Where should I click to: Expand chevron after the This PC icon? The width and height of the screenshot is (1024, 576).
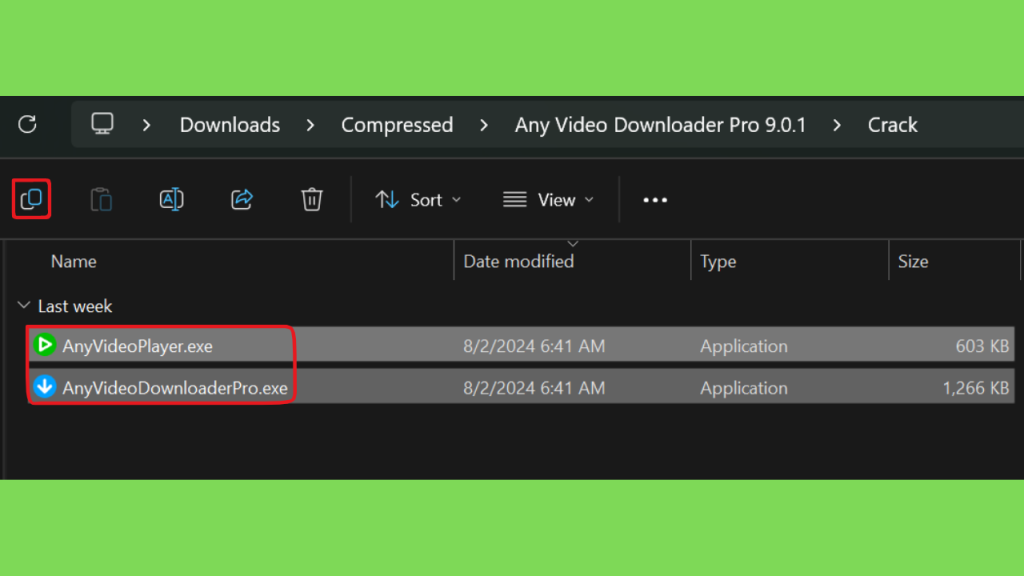[x=146, y=125]
